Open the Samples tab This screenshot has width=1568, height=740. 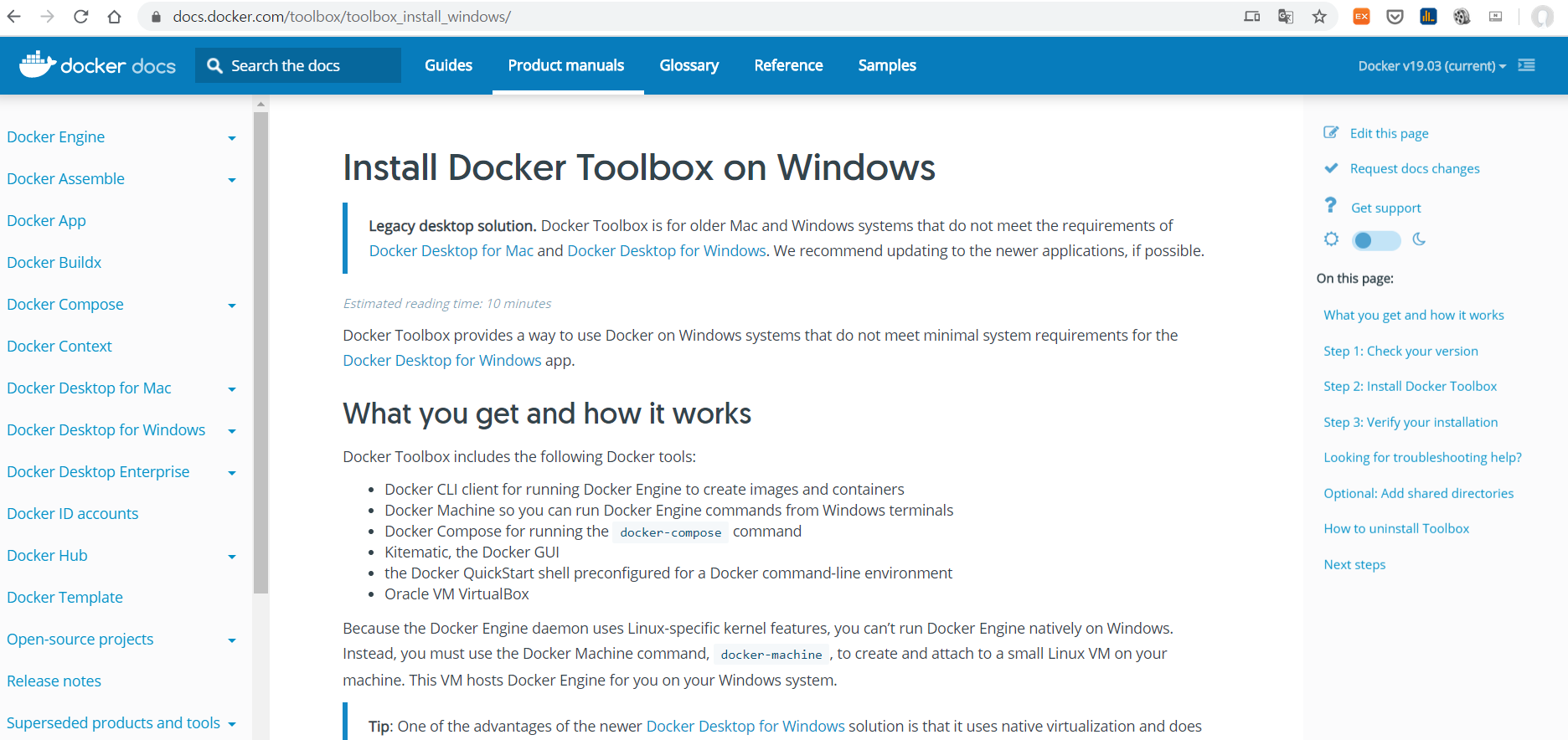(887, 65)
